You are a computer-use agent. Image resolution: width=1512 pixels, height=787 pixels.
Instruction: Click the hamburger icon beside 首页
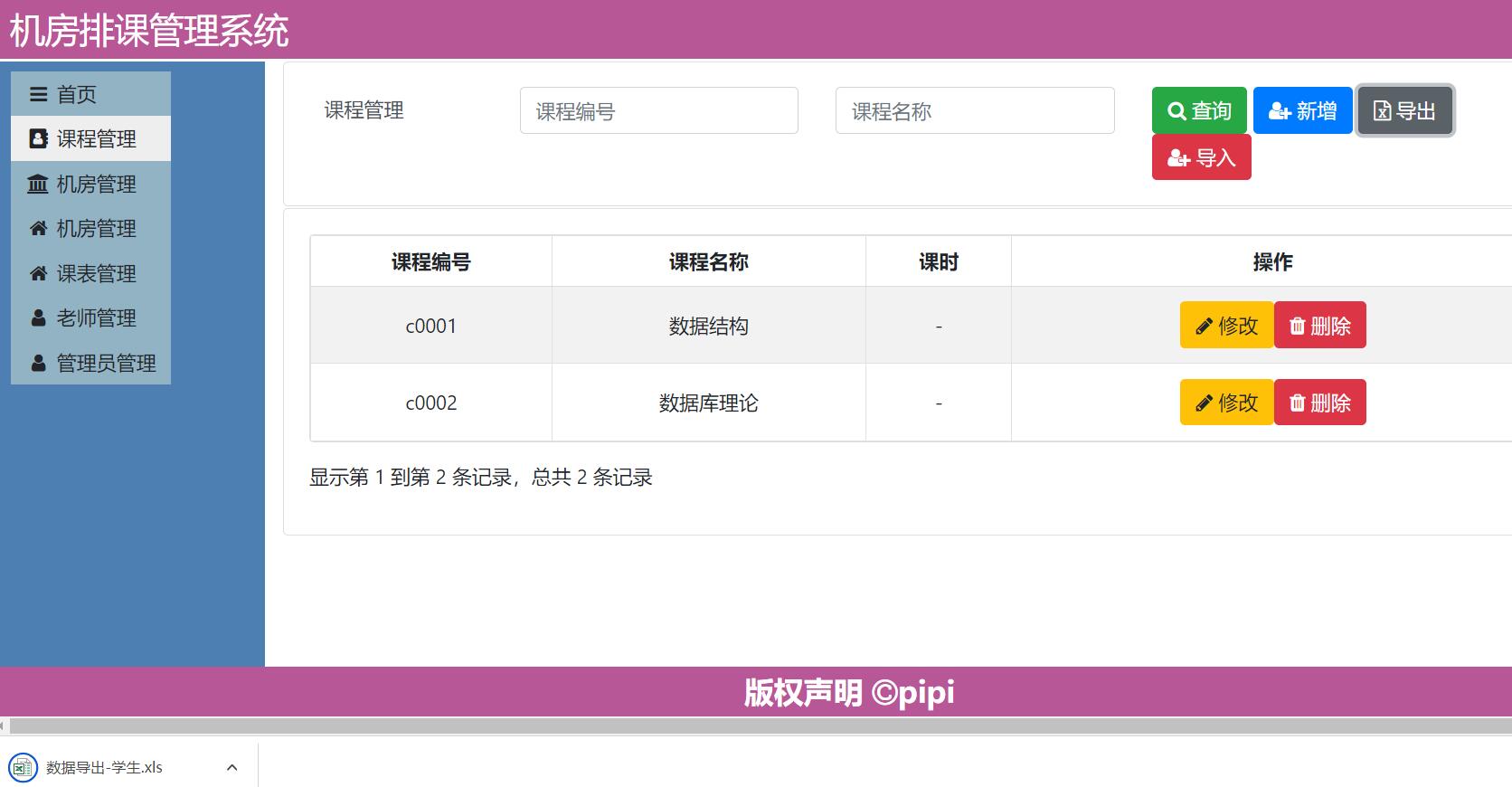point(38,94)
